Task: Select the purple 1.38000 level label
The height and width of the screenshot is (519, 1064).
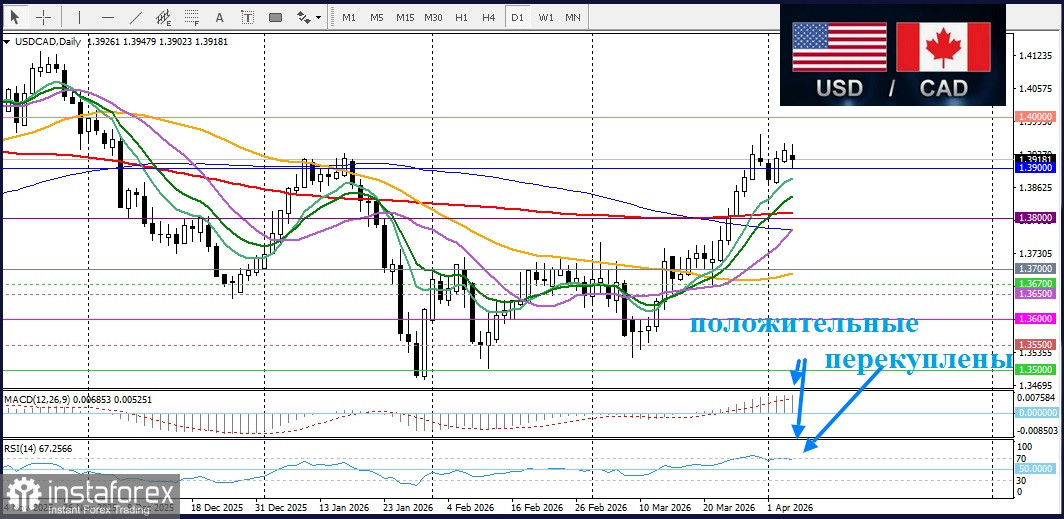Action: coord(1036,218)
